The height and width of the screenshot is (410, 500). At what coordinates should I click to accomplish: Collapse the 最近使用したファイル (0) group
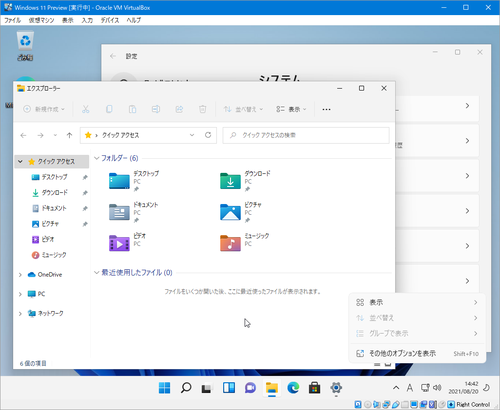[97, 273]
